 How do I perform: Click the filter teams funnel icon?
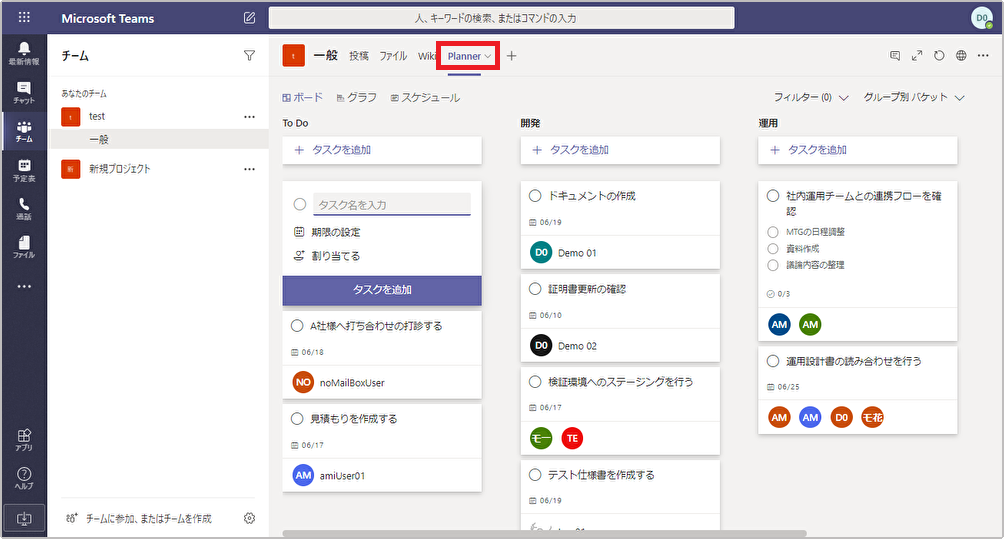point(249,56)
